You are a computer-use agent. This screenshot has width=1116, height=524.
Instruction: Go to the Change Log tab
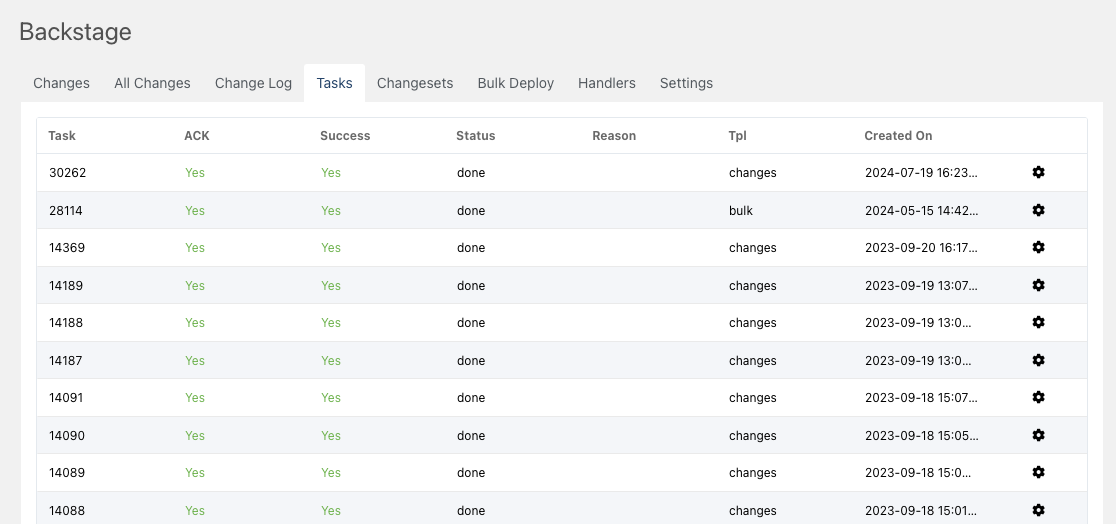253,83
